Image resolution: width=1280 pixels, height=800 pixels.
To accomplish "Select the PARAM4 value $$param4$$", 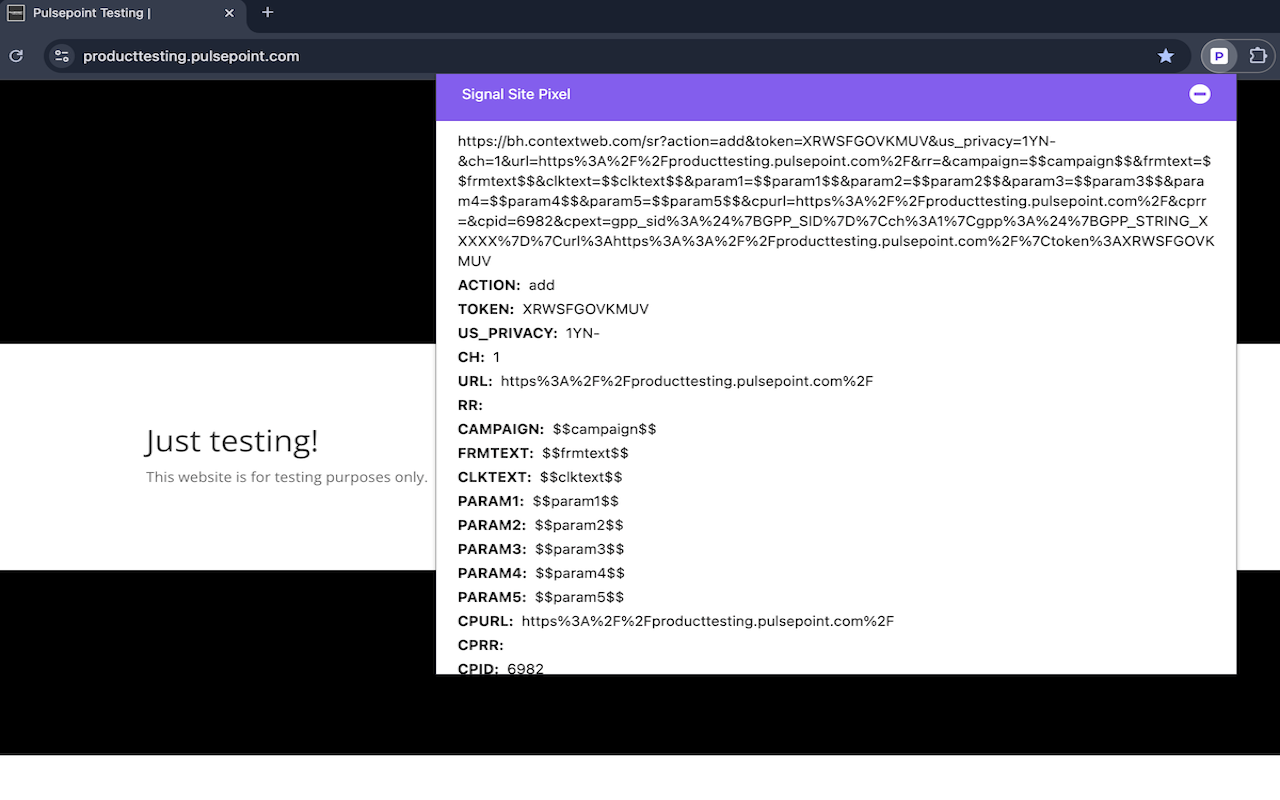I will [x=580, y=573].
